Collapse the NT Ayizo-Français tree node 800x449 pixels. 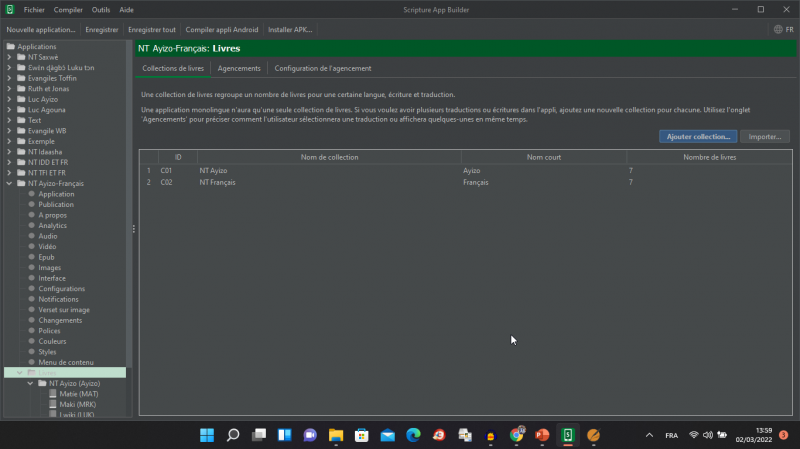[10, 183]
